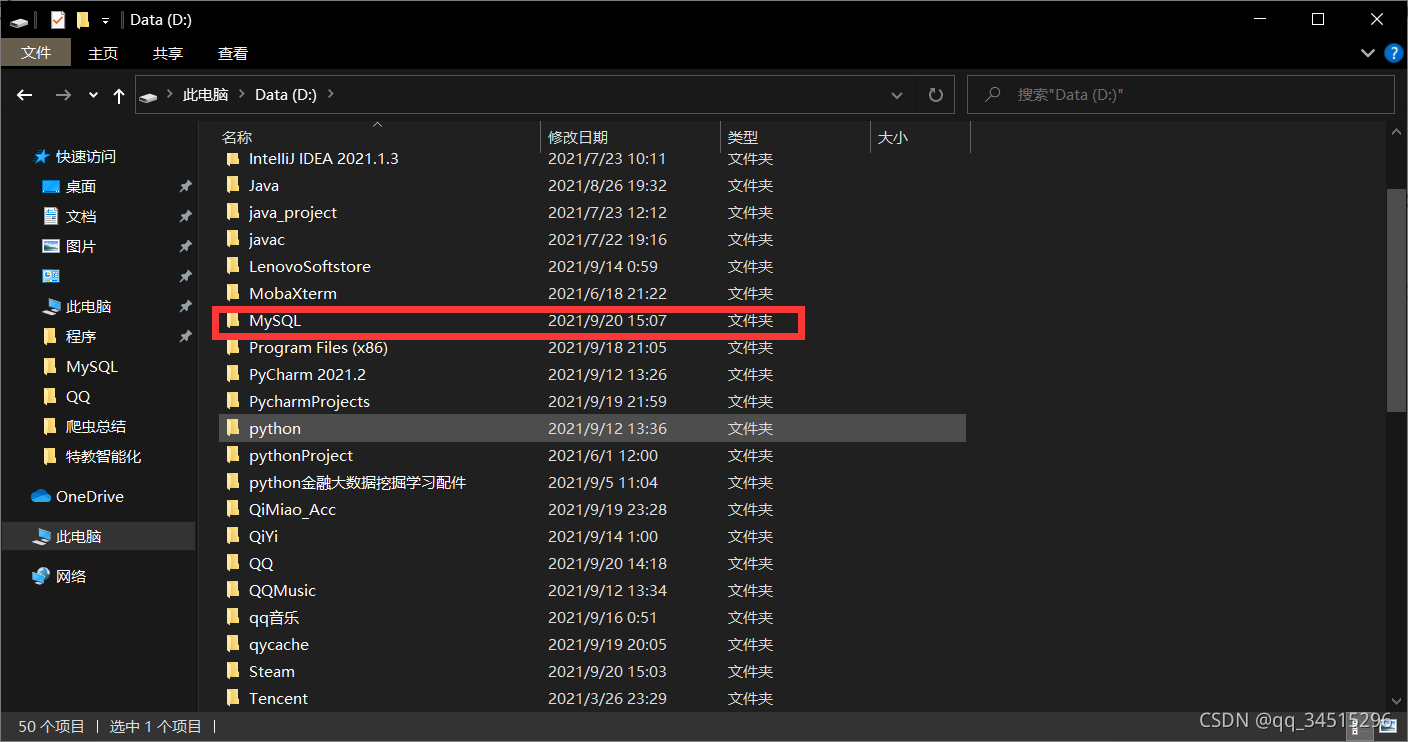Select OneDrive in navigation pane

(89, 497)
